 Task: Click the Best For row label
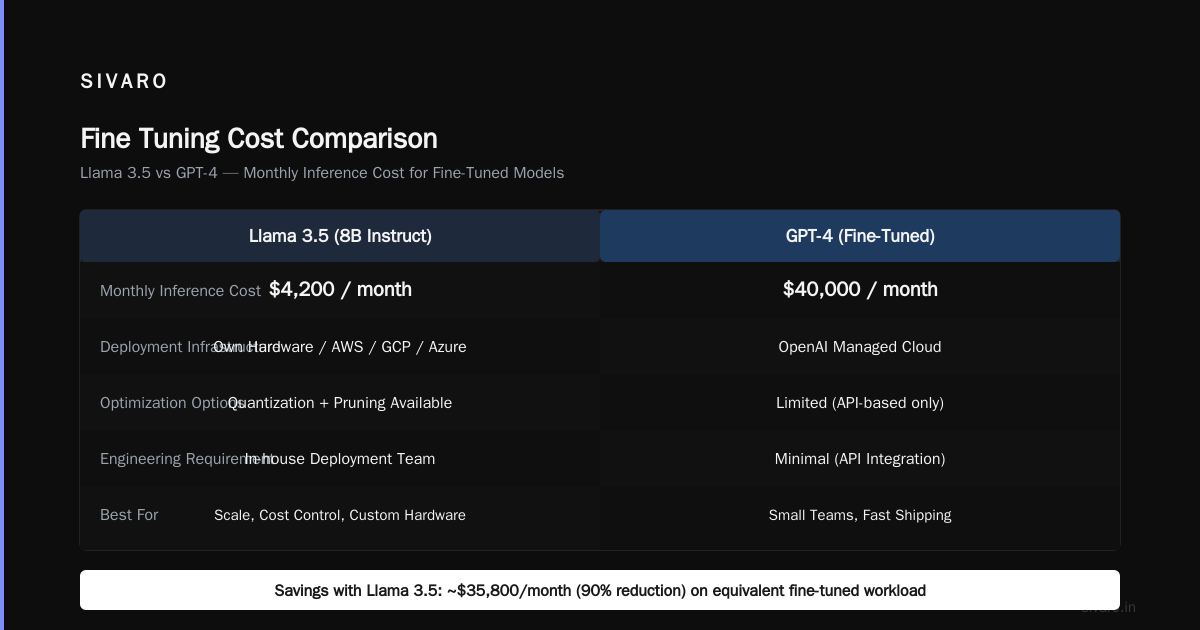129,515
